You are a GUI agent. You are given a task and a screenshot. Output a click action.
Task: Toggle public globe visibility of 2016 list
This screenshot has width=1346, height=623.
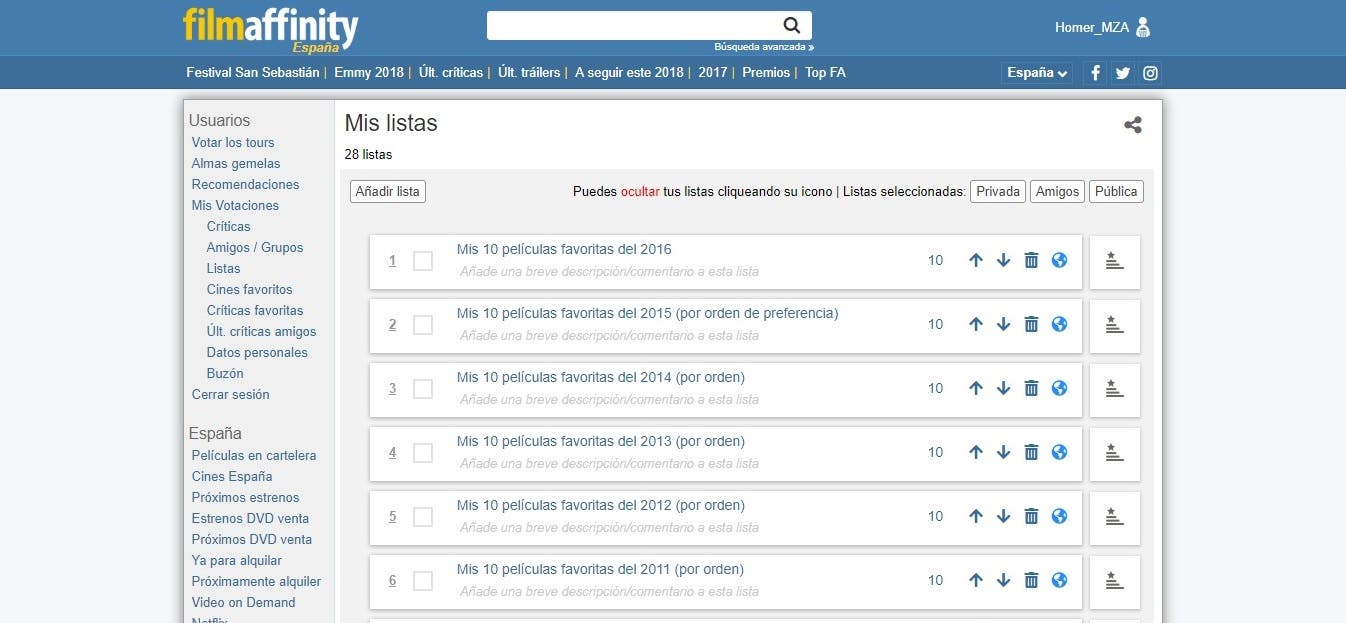point(1059,260)
